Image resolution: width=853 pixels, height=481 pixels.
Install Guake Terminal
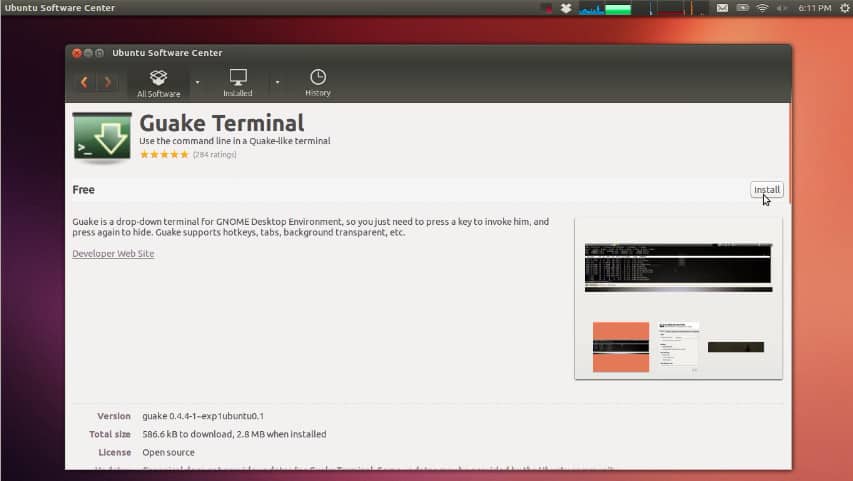point(767,190)
